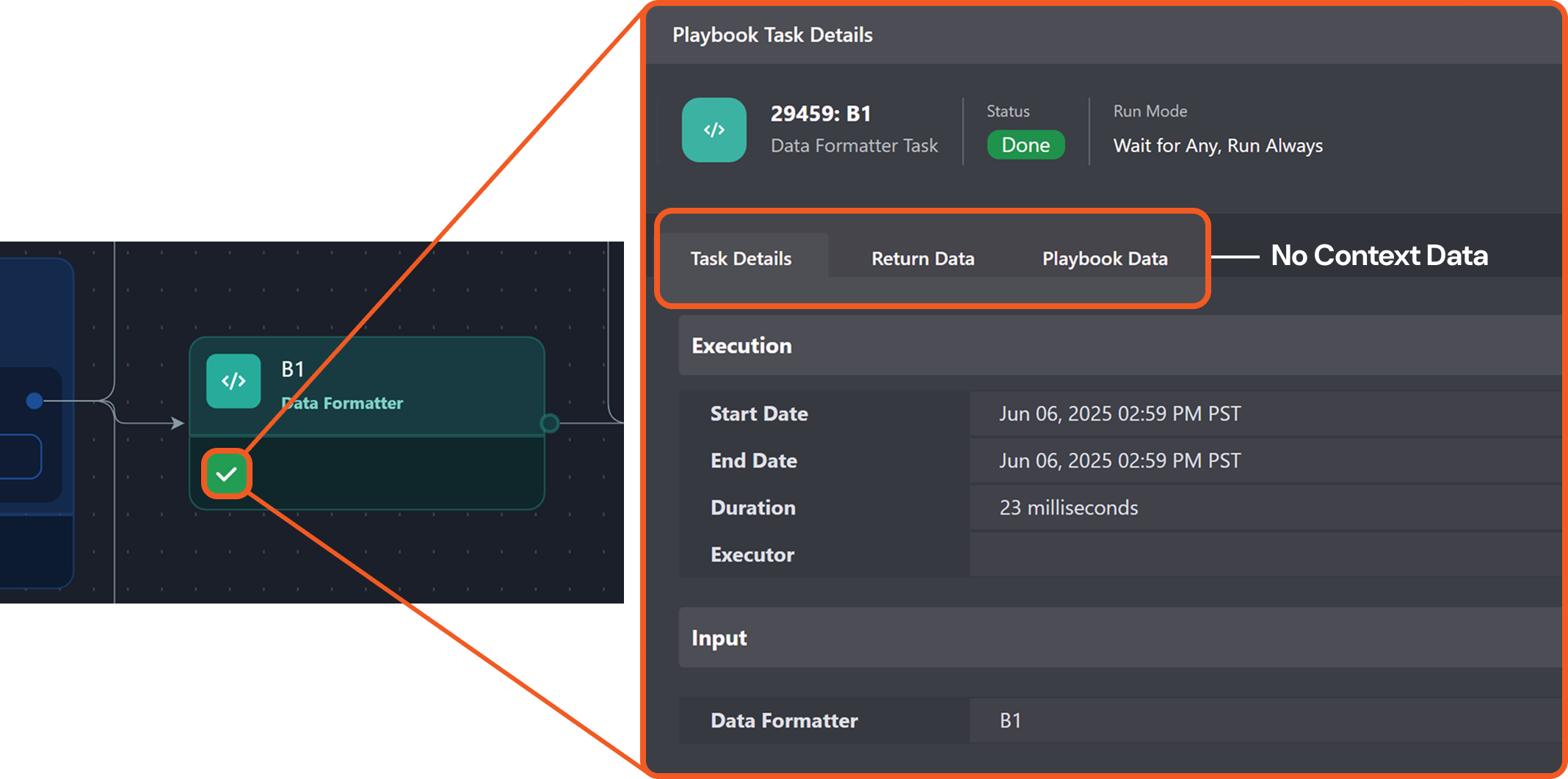1568x779 pixels.
Task: Click the Data Formatter label on B1 node
Action: coord(343,403)
